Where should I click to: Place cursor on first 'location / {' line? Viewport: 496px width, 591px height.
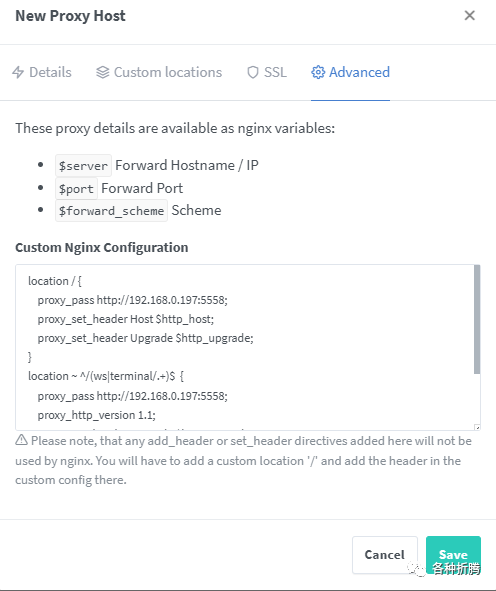point(55,281)
